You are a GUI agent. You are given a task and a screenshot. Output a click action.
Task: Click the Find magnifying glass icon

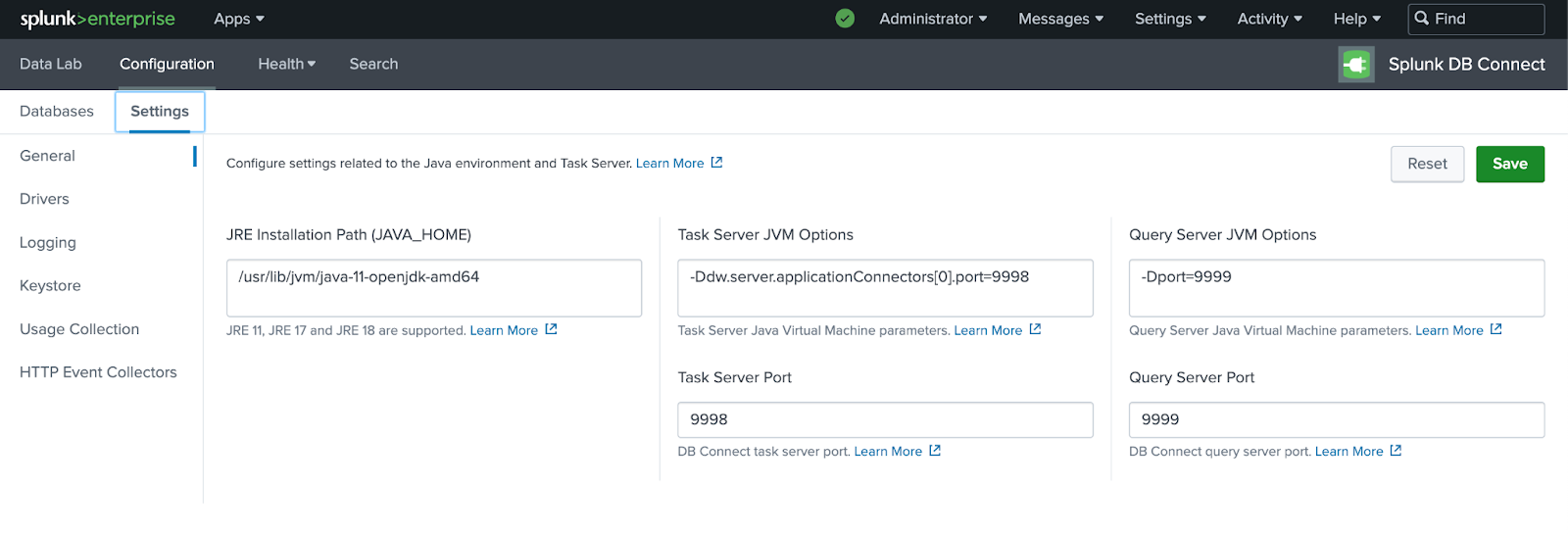[x=1422, y=19]
